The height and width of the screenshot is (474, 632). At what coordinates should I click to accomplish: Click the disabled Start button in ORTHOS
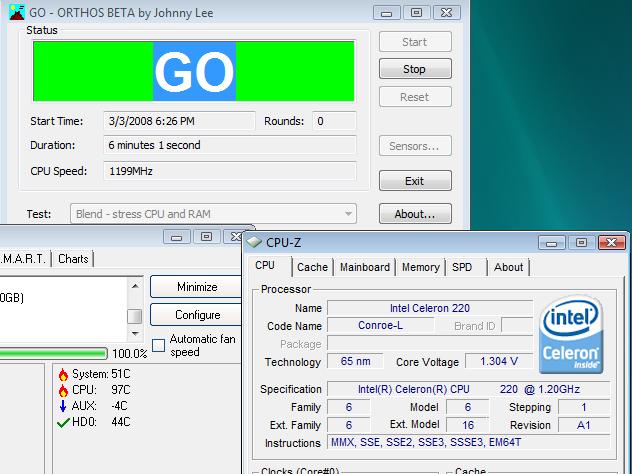click(415, 42)
